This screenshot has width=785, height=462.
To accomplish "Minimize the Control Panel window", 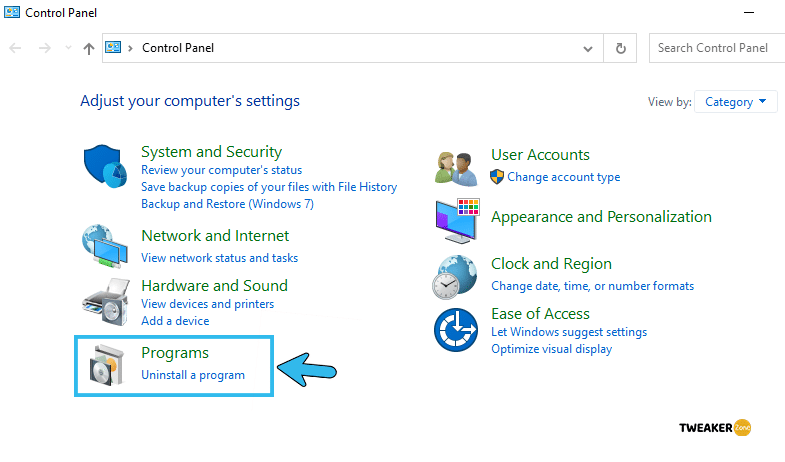I will pyautogui.click(x=749, y=13).
